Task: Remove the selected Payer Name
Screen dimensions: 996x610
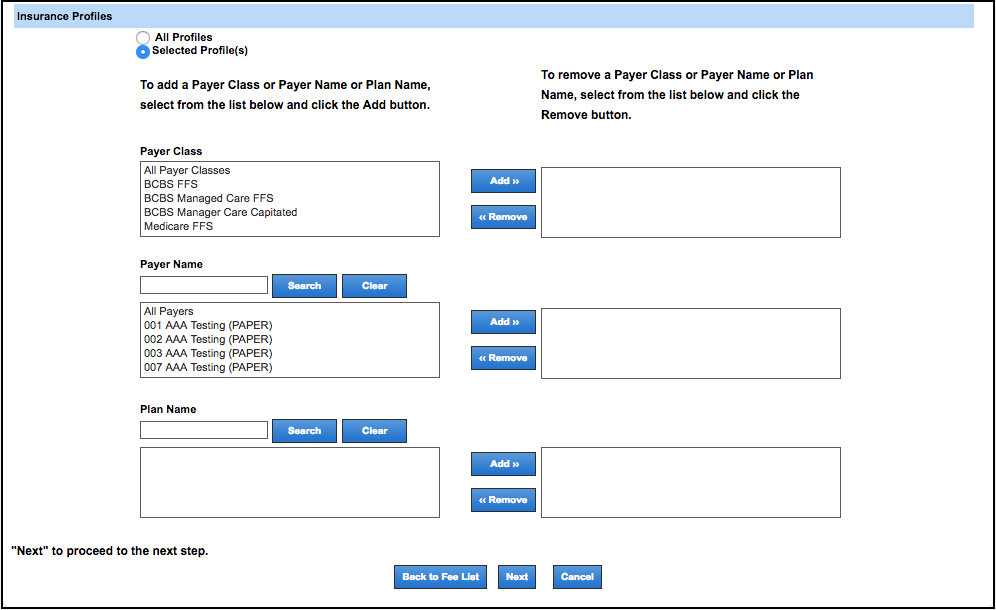Action: click(504, 358)
